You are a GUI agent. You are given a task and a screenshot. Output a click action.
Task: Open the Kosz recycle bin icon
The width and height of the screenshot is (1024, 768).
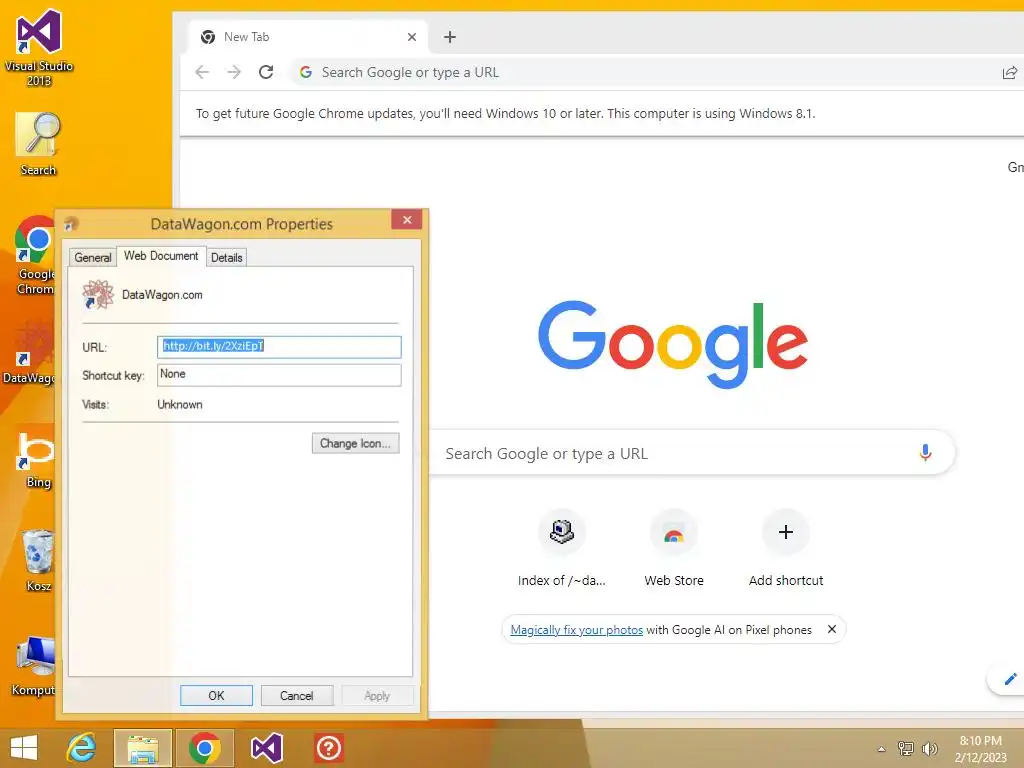tap(37, 560)
